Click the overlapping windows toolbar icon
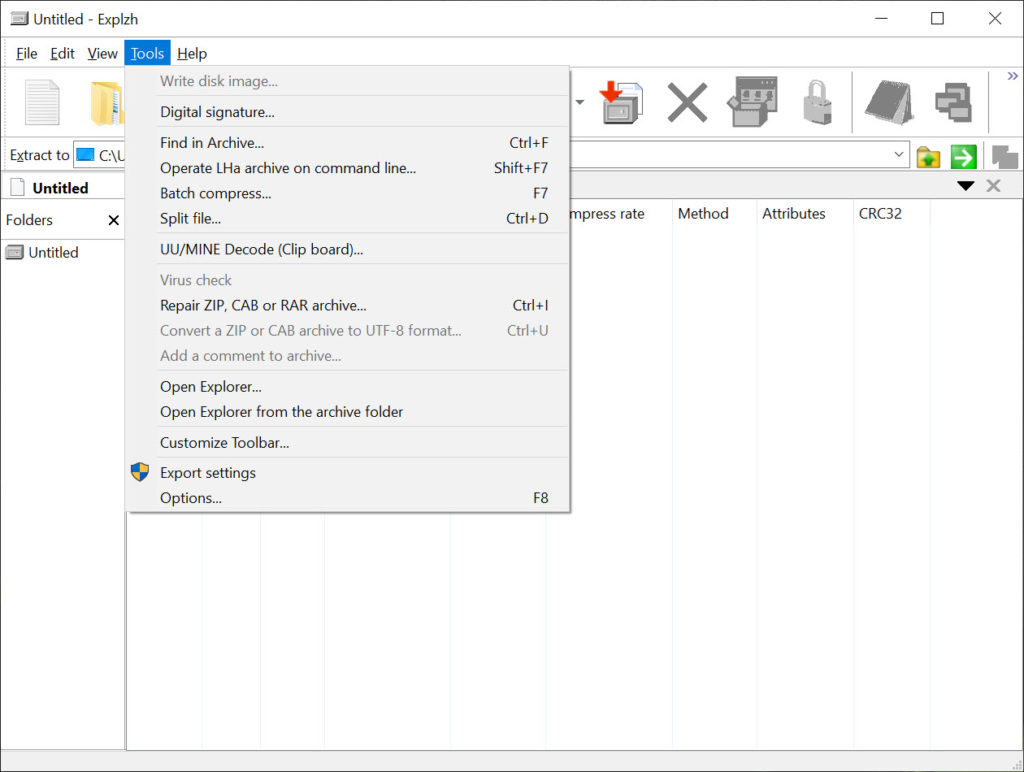The width and height of the screenshot is (1024, 772). 953,102
